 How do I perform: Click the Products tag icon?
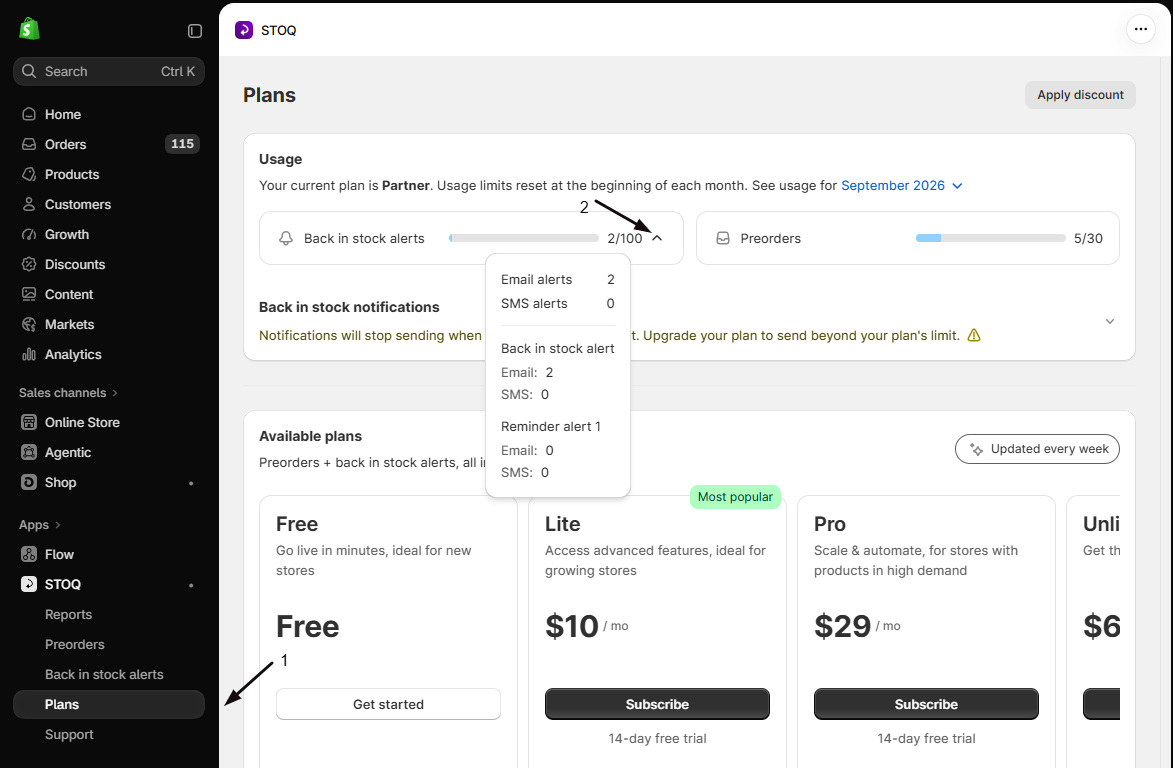[28, 174]
